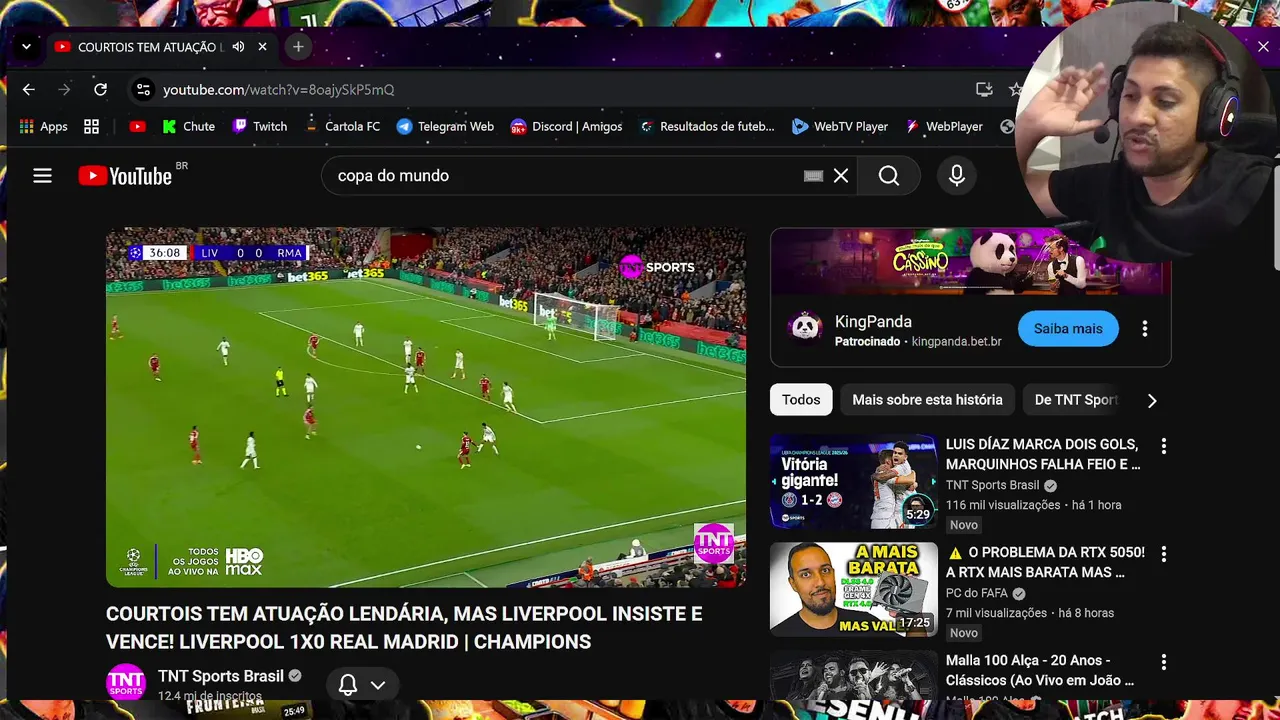Open the YouTube hamburger guide menu

(42, 176)
